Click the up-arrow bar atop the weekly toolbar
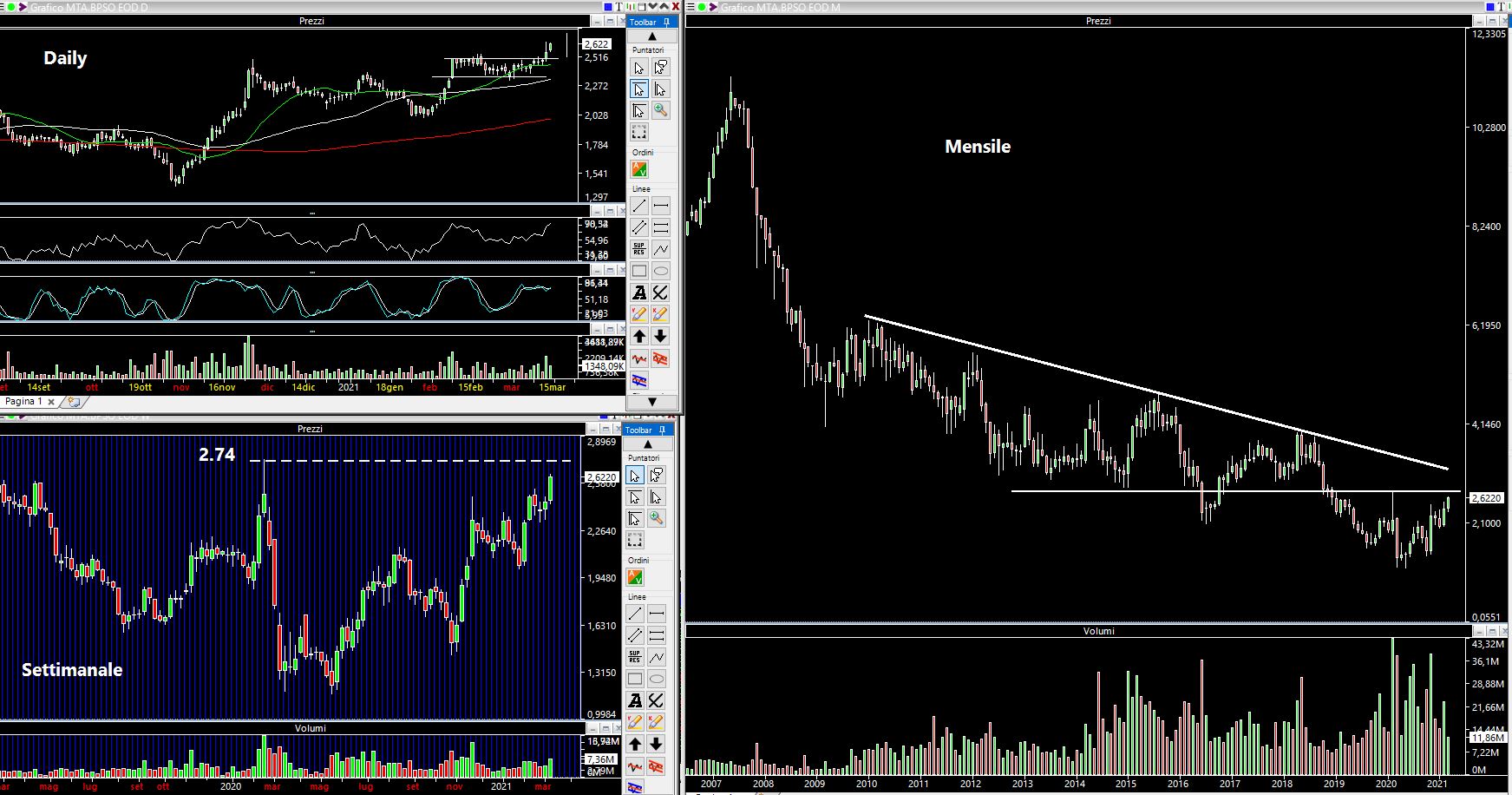1512x795 pixels. tap(647, 444)
